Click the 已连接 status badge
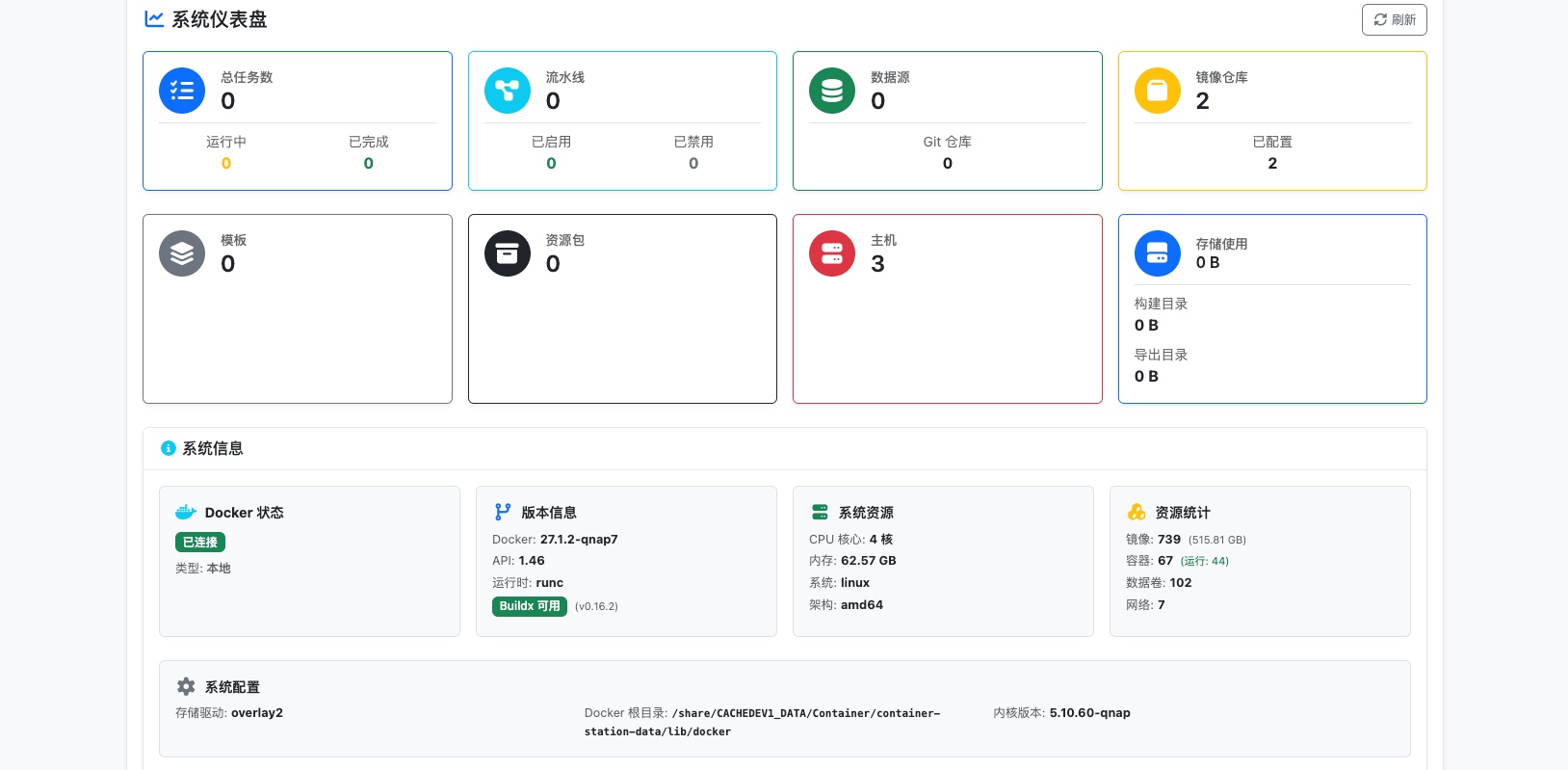1568x770 pixels. 200,543
